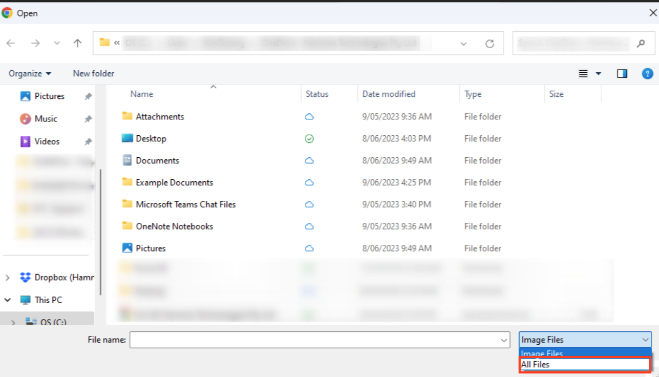
Task: Click 'Microsoft Teams Chat Files' folder name
Action: 186,204
